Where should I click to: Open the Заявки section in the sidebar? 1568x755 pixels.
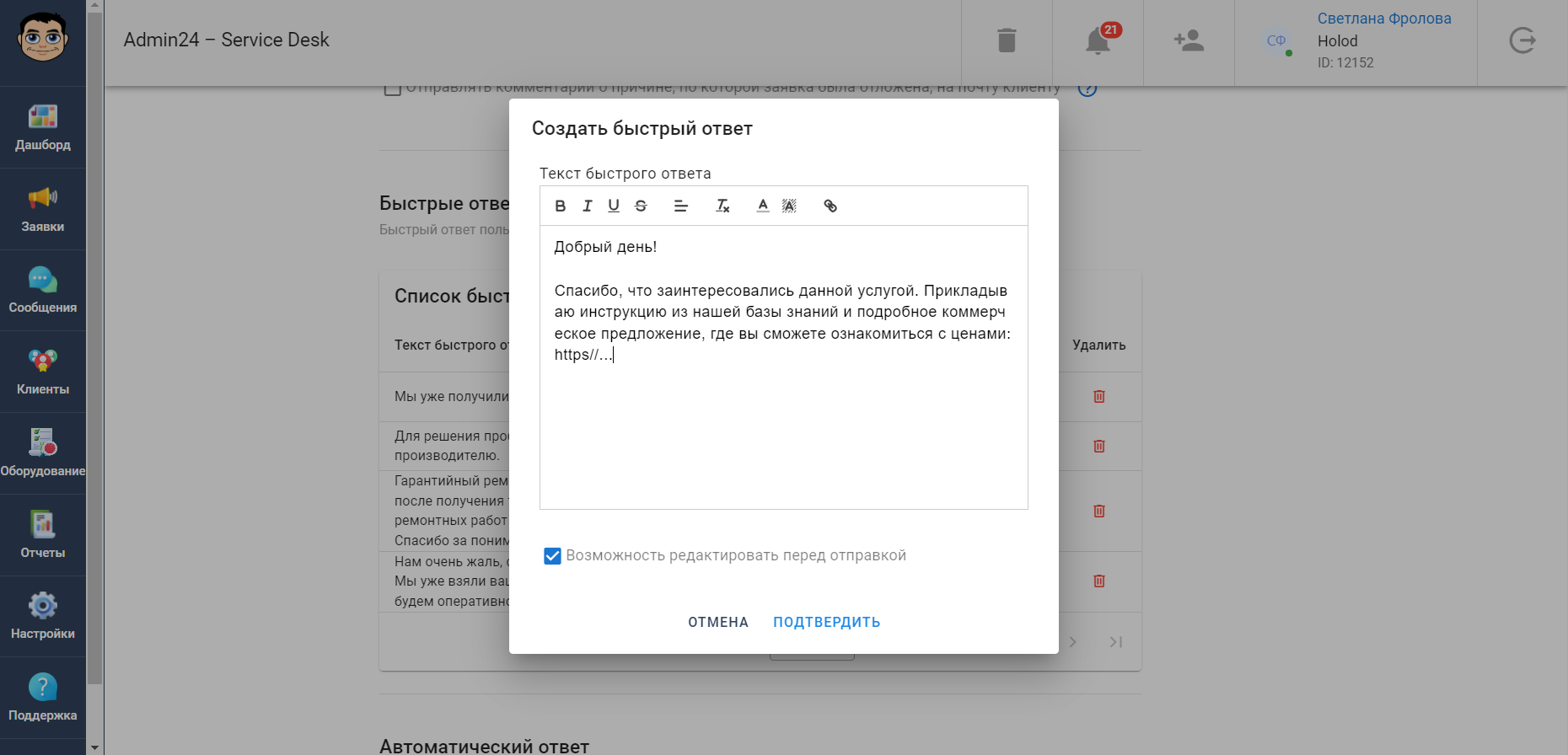[43, 209]
